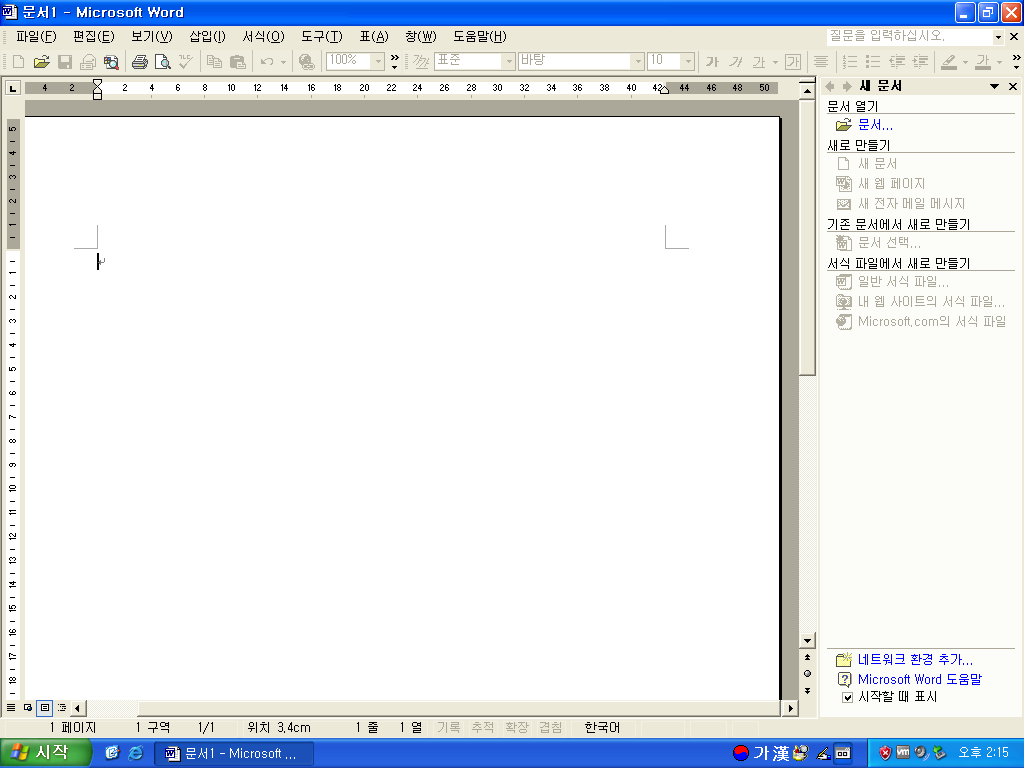Click the Print printer icon

[x=139, y=61]
